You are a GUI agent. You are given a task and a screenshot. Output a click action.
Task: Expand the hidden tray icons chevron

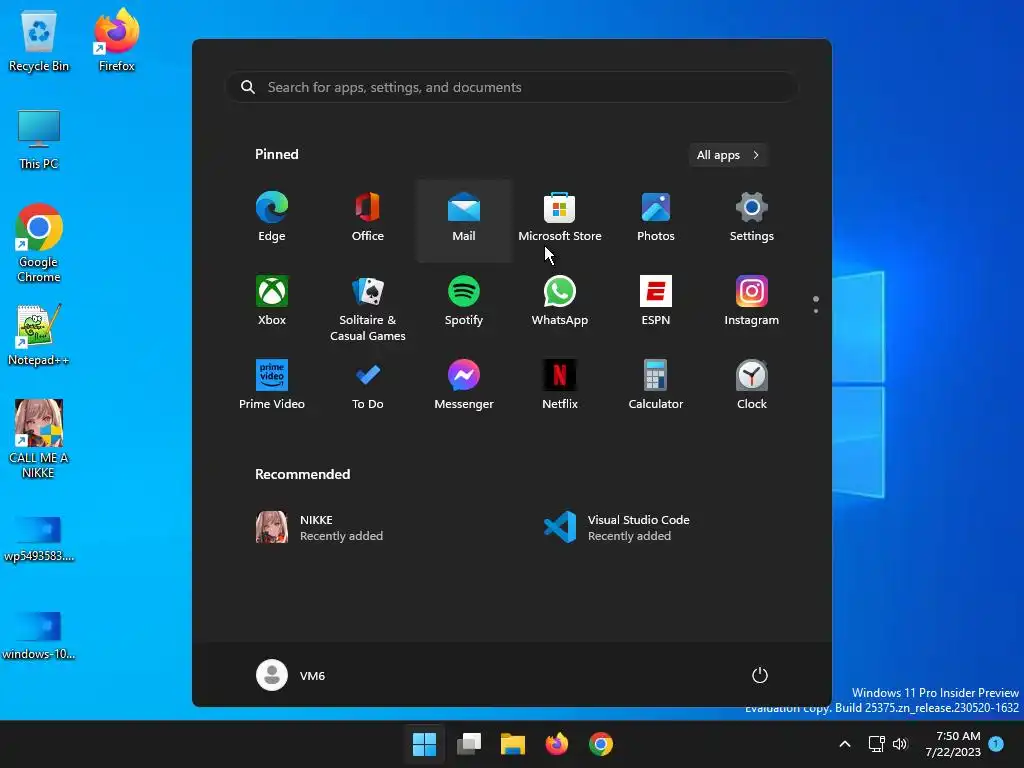click(844, 744)
